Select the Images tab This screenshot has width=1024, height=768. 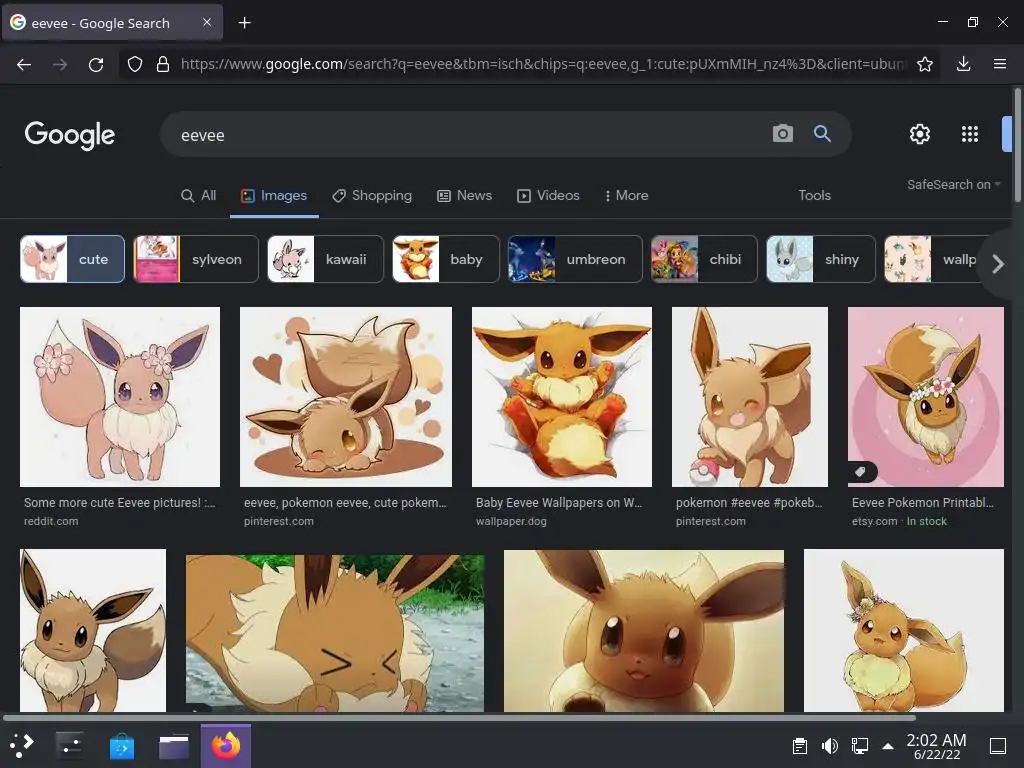tap(274, 195)
